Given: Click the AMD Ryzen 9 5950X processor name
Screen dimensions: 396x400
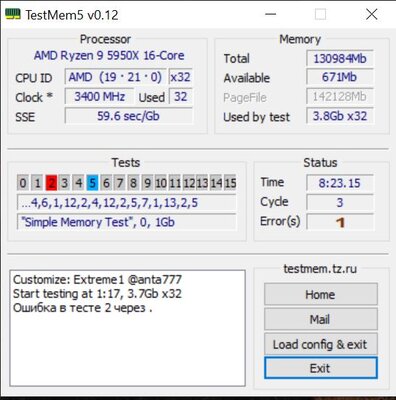Looking at the screenshot, I should [109, 55].
